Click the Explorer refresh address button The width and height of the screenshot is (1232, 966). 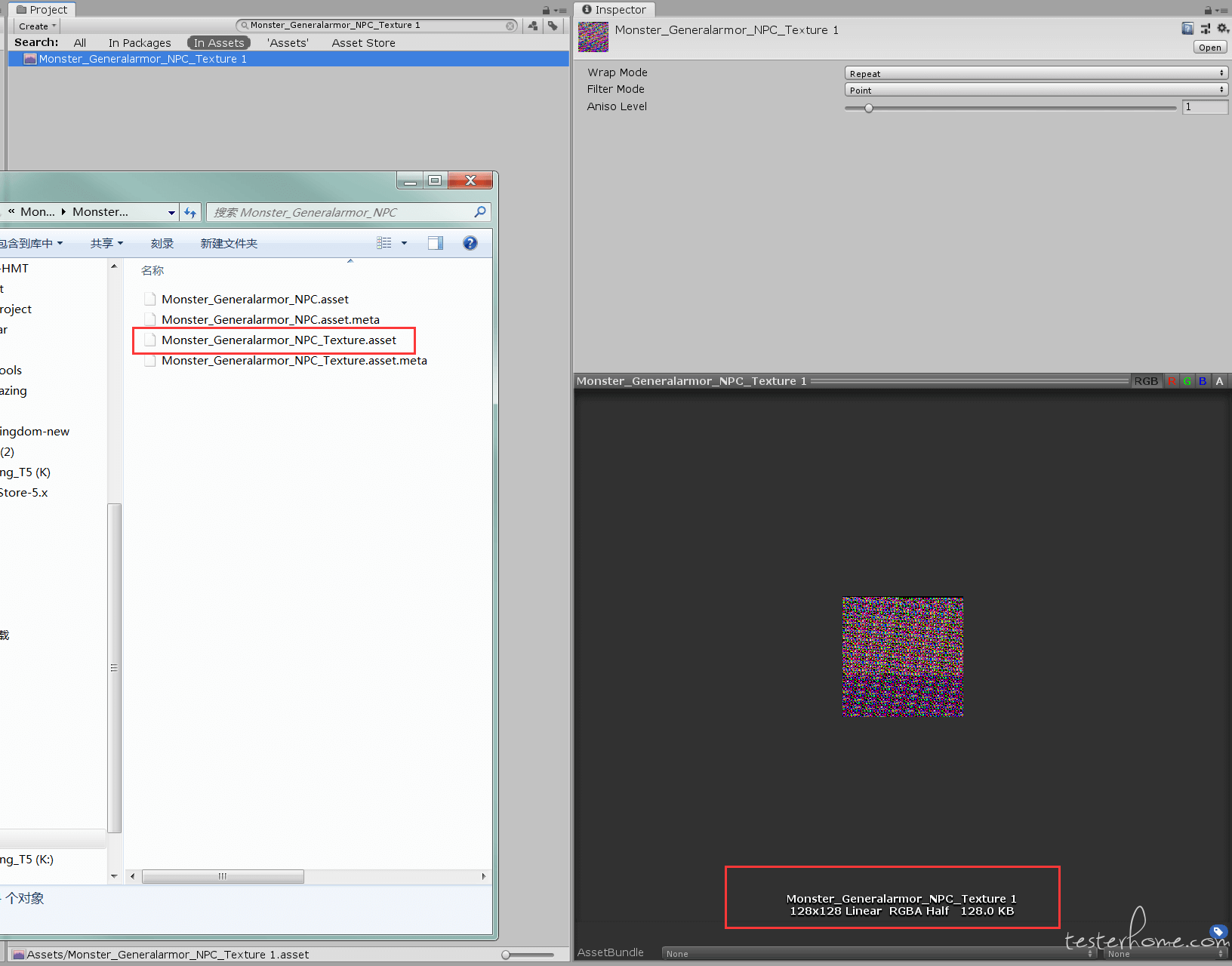[190, 212]
